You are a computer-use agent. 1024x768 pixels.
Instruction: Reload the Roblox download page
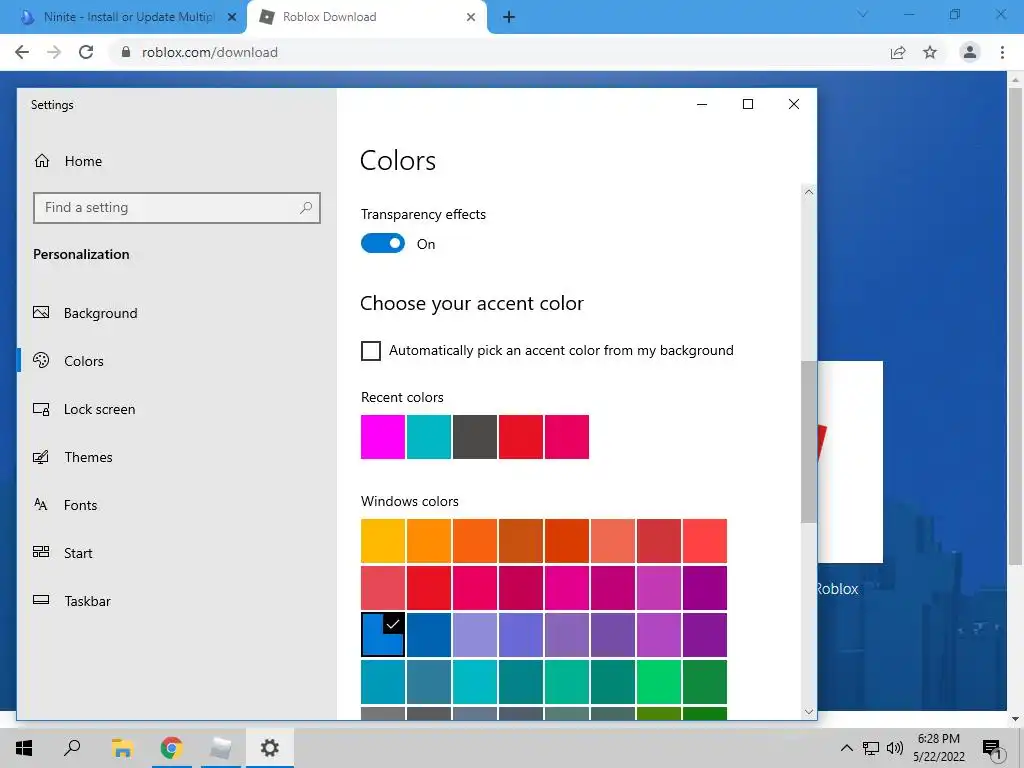pyautogui.click(x=86, y=52)
